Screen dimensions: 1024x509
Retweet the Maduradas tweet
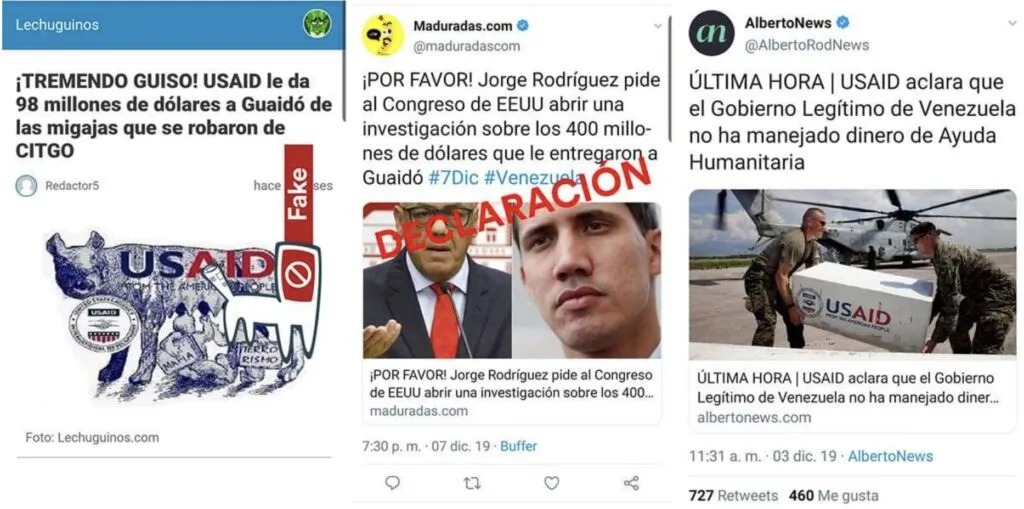[x=472, y=483]
